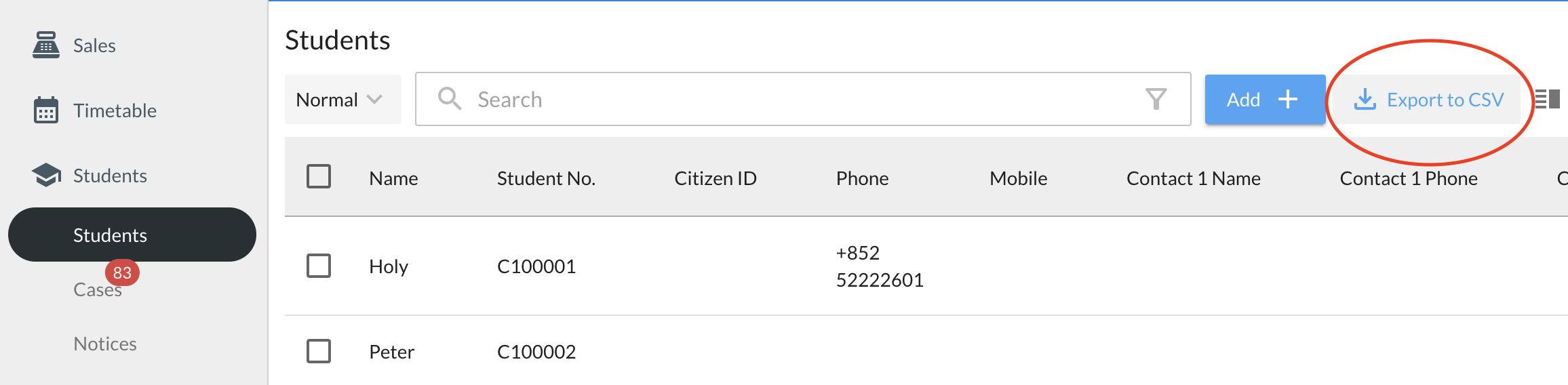Go to the Notices submenu item
Image resolution: width=1568 pixels, height=385 pixels.
tap(105, 344)
